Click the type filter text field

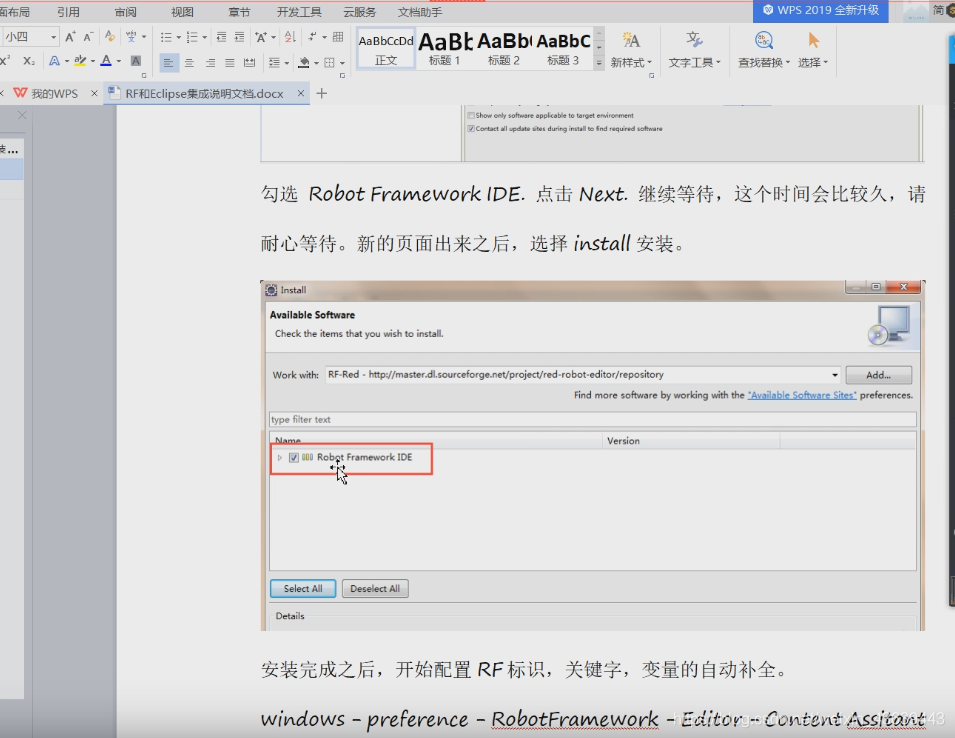click(593, 420)
